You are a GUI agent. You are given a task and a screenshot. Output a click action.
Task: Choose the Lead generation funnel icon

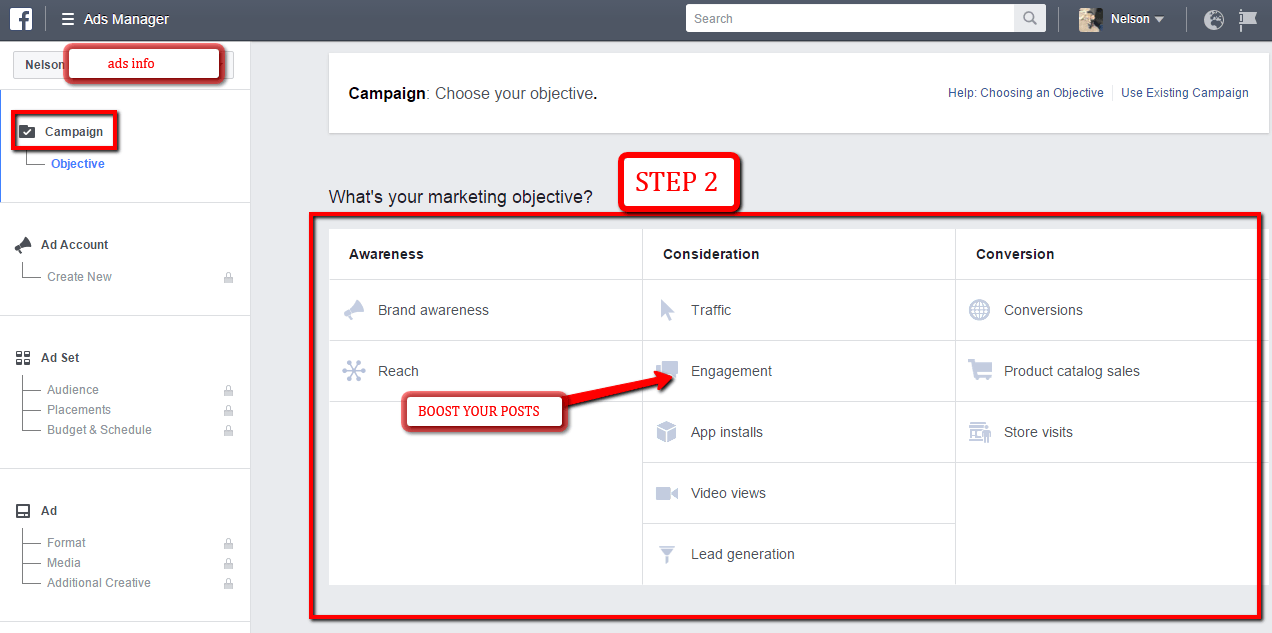pos(667,554)
